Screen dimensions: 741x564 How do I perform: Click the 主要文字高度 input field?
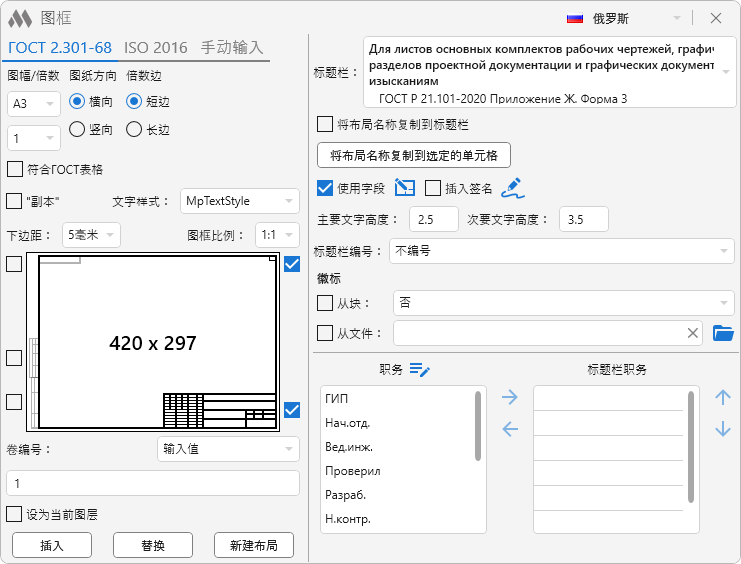pyautogui.click(x=431, y=219)
